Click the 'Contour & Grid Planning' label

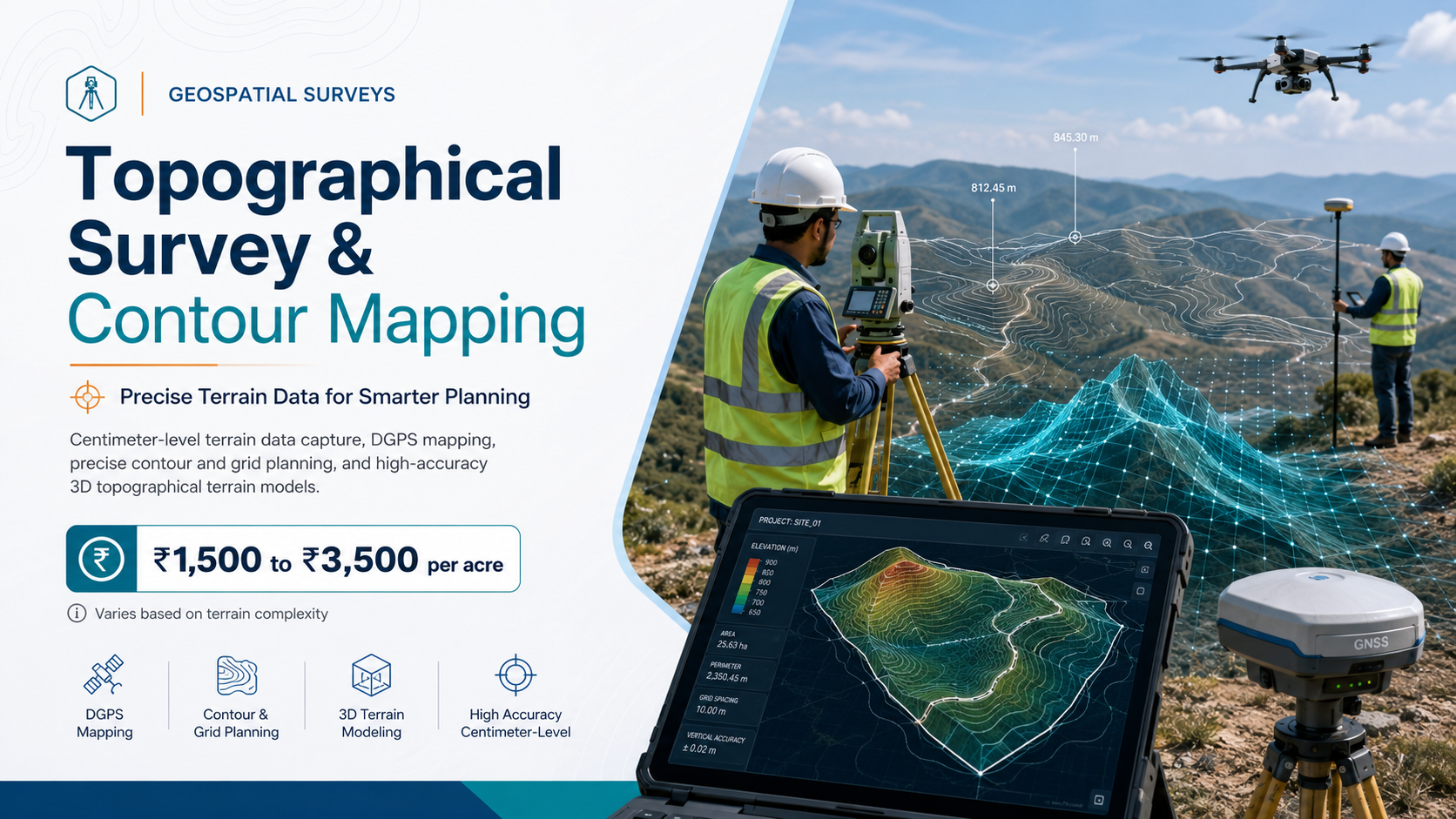point(236,723)
